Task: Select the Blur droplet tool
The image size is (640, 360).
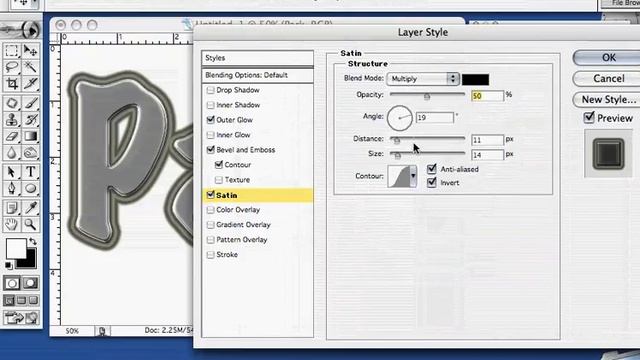Action: coord(12,153)
